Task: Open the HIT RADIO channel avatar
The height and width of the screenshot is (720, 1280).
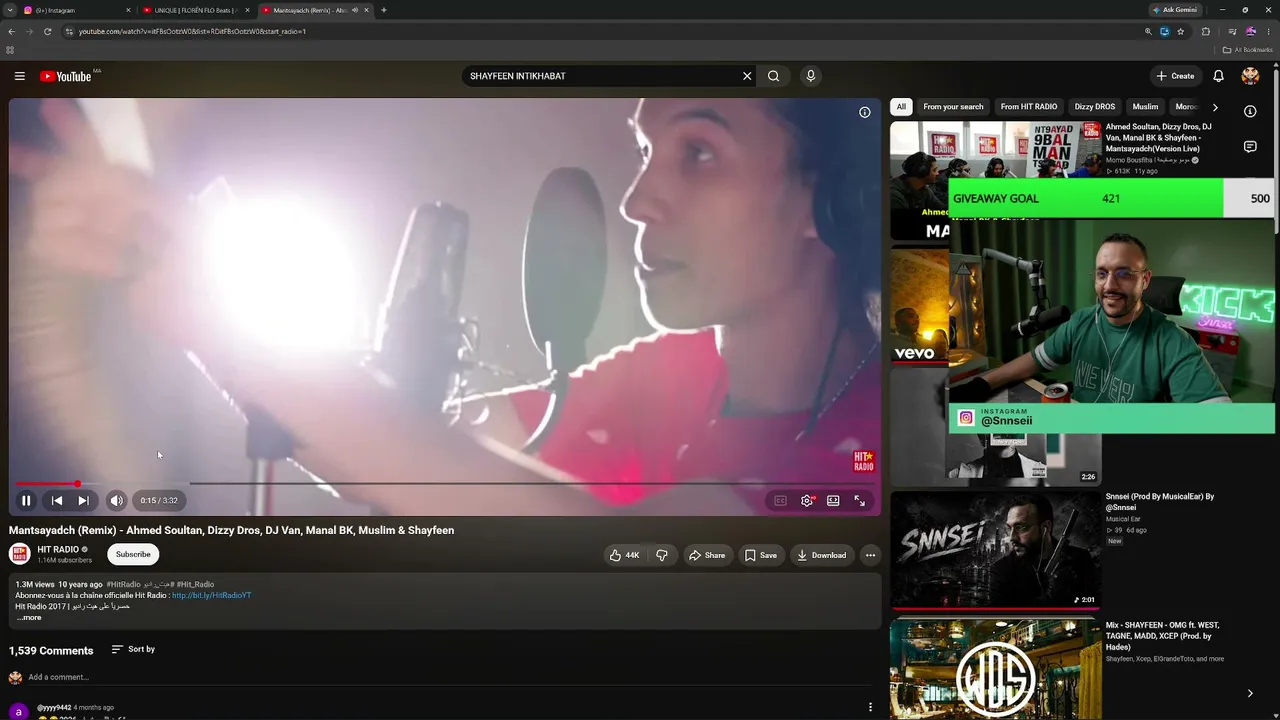Action: tap(20, 554)
